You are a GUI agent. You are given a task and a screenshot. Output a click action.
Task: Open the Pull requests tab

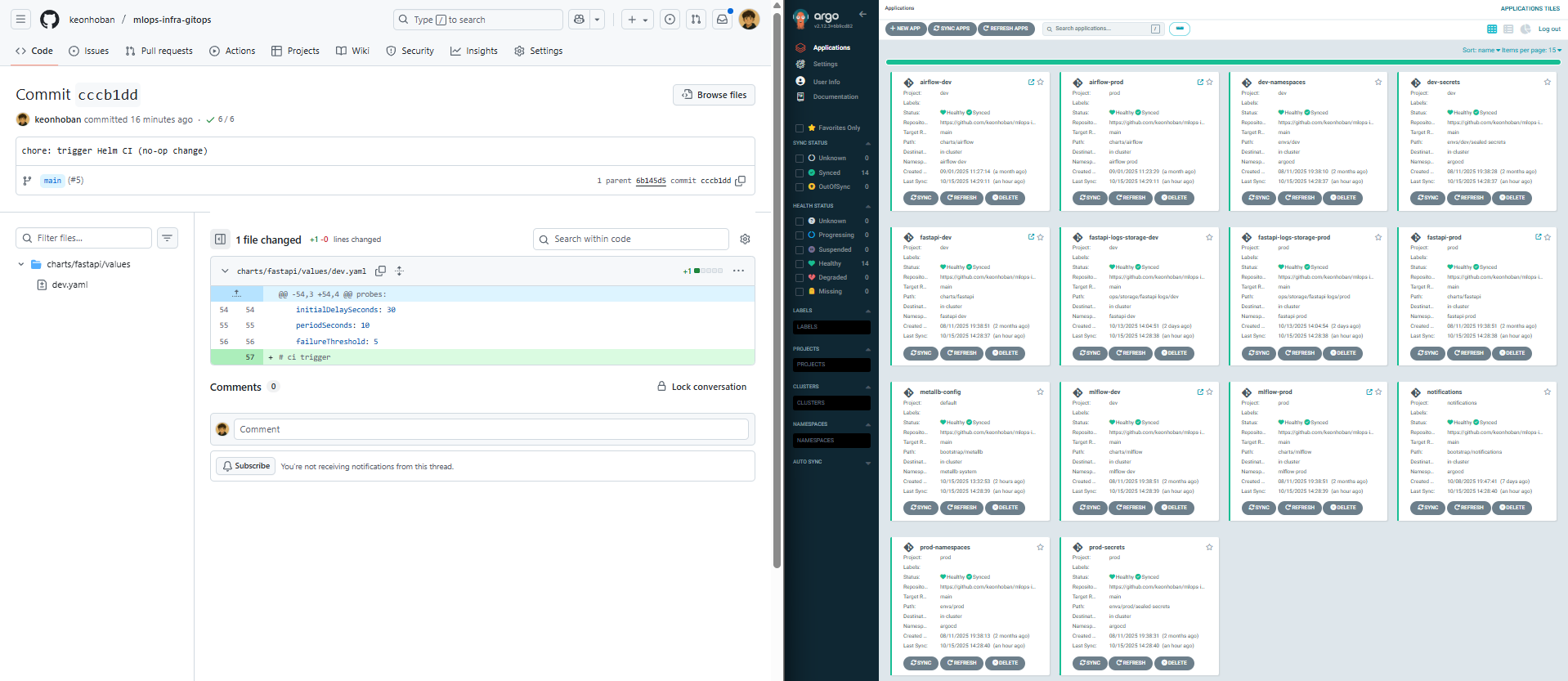(159, 51)
